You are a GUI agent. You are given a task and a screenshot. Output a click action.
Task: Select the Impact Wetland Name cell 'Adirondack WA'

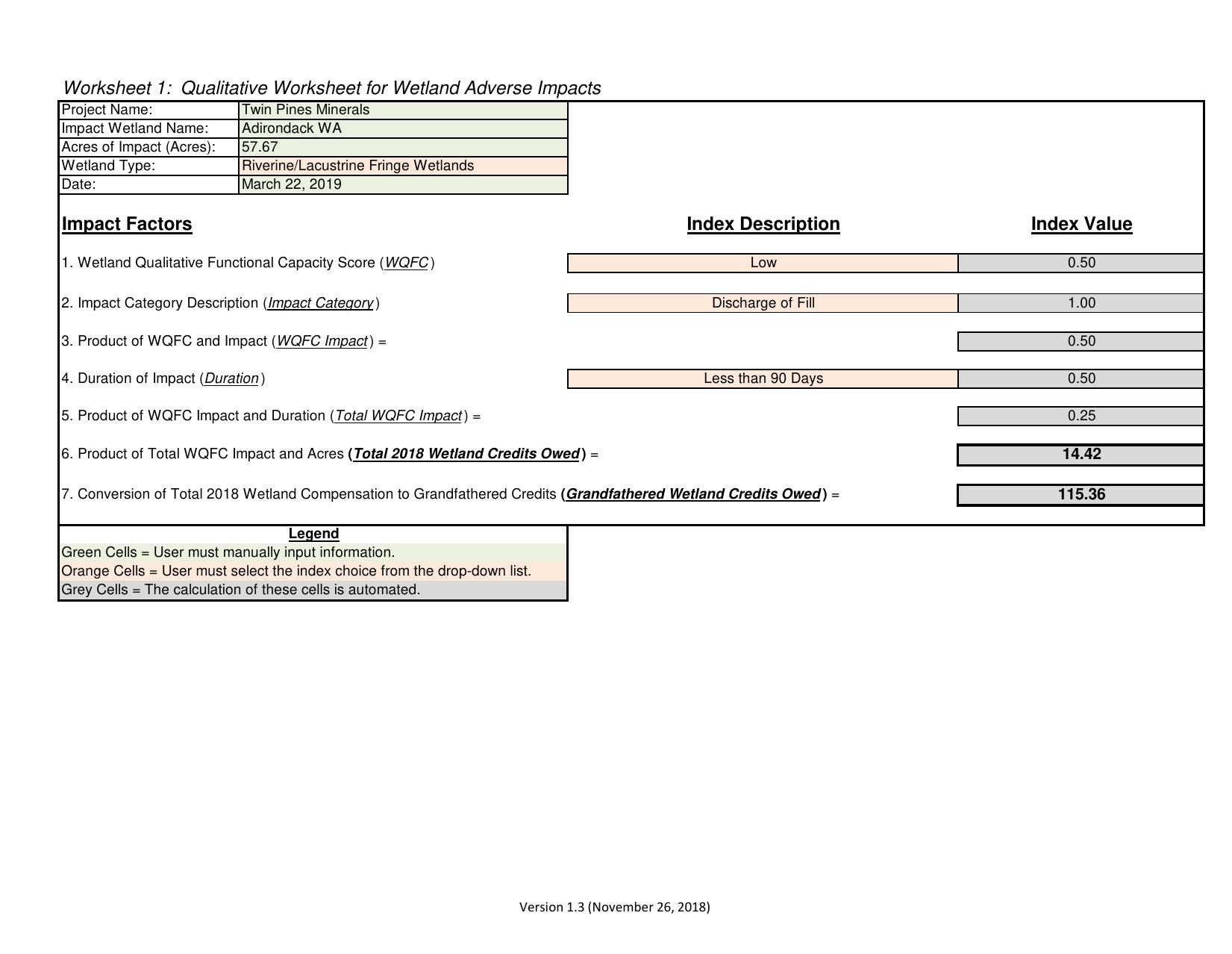403,128
